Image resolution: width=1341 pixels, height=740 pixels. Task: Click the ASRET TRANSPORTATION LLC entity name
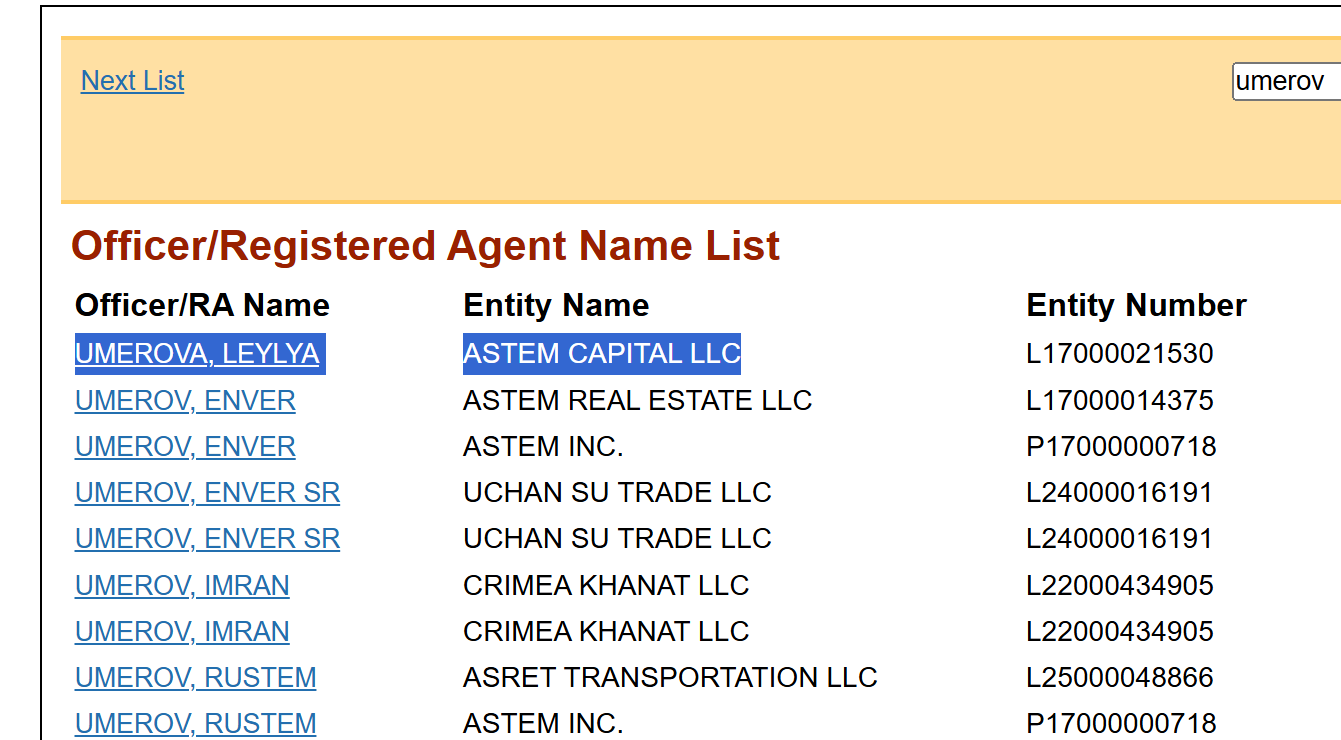pyautogui.click(x=669, y=678)
